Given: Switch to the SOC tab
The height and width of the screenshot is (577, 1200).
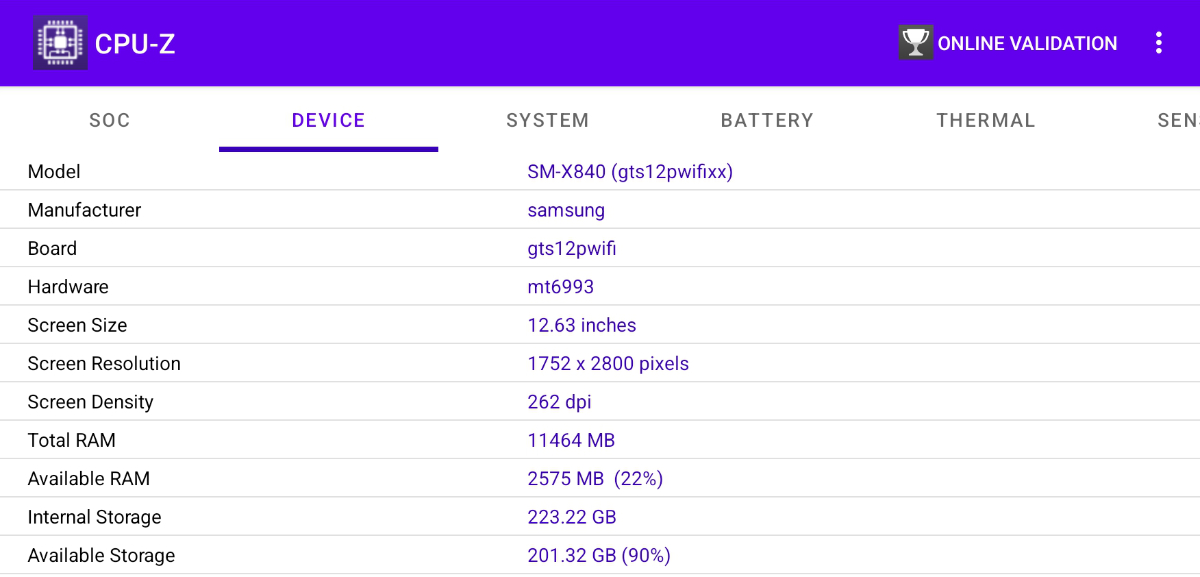Looking at the screenshot, I should pos(110,120).
